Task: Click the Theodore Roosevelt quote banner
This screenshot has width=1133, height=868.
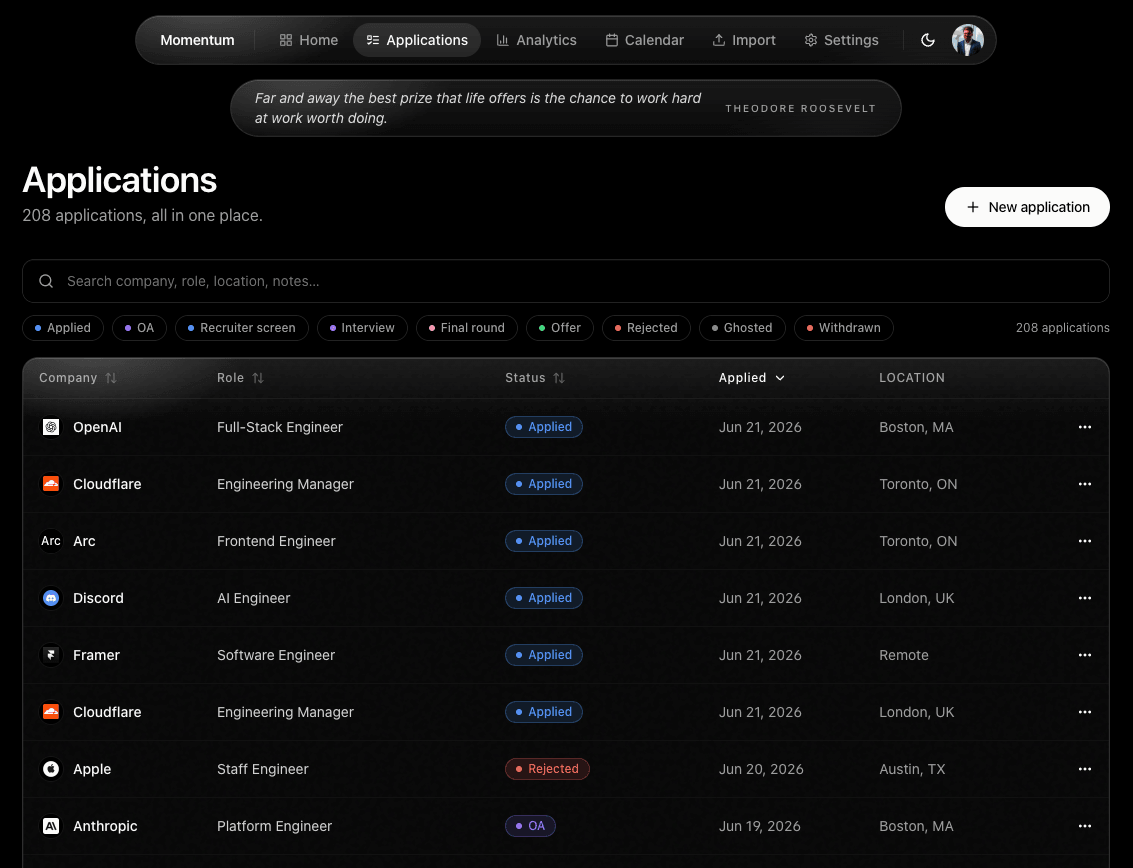Action: tap(566, 108)
